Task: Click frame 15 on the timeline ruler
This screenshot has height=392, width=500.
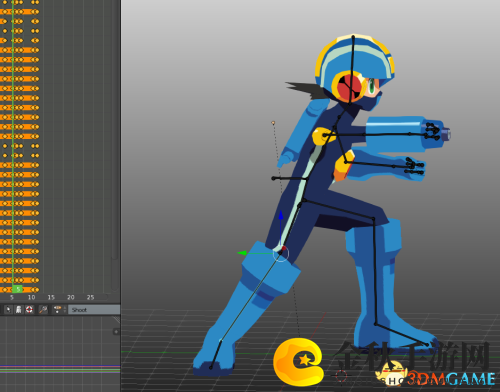Action: point(51,297)
